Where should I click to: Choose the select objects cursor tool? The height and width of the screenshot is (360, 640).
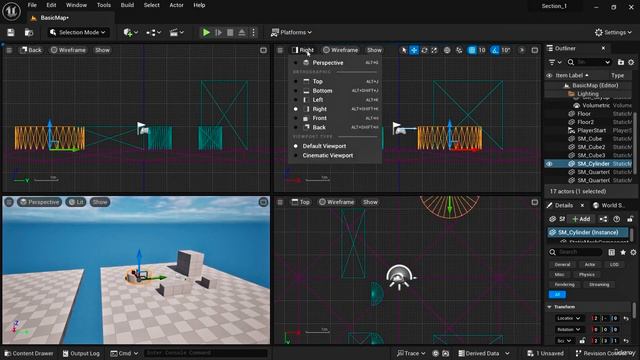404,50
